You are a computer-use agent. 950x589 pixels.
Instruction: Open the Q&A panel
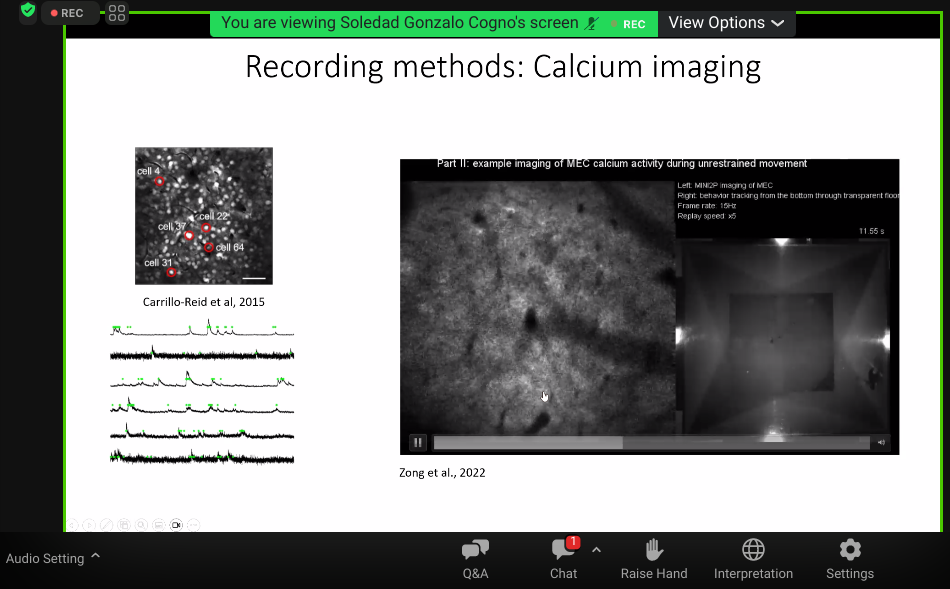click(475, 559)
